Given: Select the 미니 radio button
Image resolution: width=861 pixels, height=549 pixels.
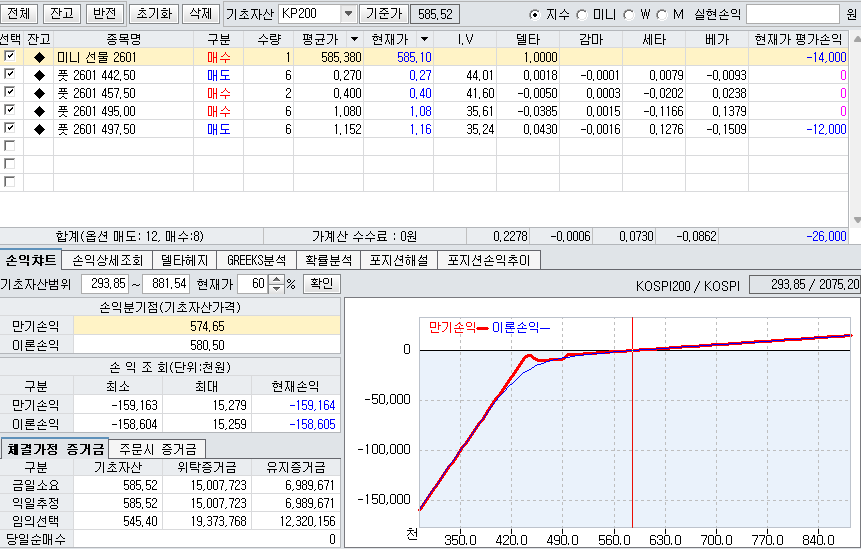Looking at the screenshot, I should point(582,15).
